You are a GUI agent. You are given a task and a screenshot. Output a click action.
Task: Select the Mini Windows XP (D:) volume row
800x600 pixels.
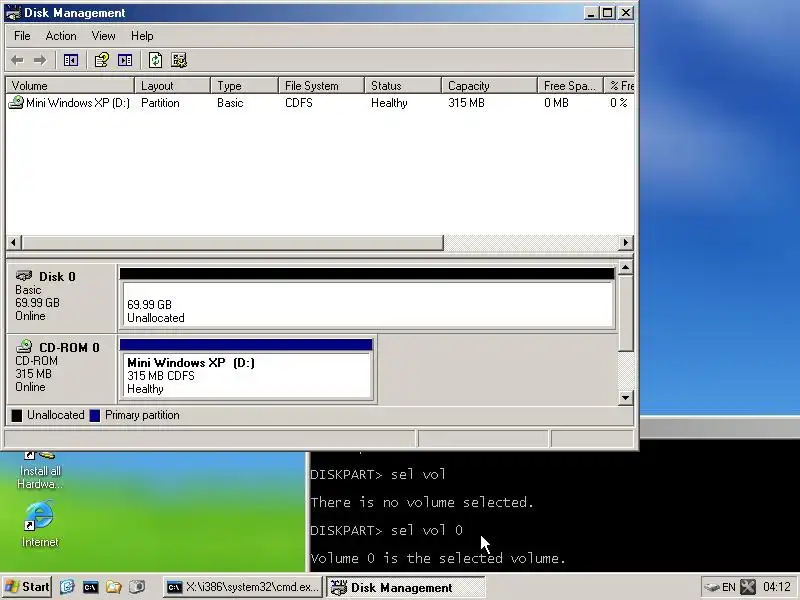(x=319, y=103)
